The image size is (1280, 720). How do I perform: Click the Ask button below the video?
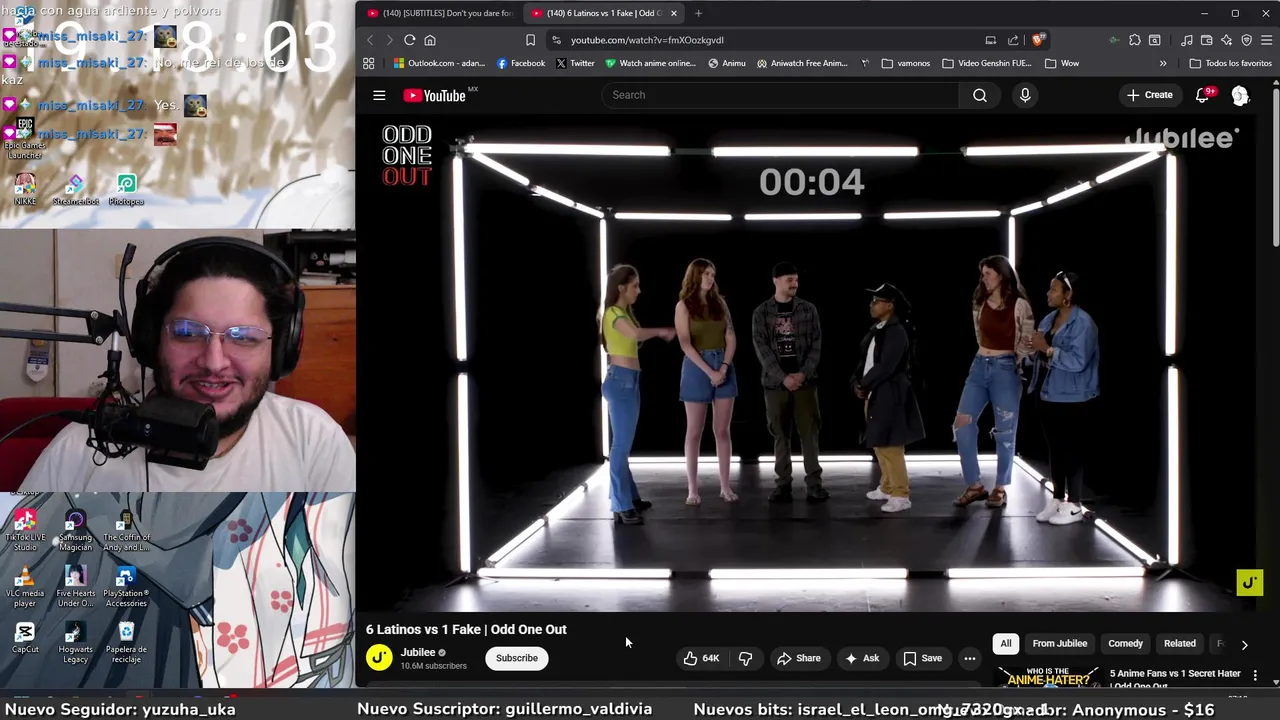[x=862, y=658]
